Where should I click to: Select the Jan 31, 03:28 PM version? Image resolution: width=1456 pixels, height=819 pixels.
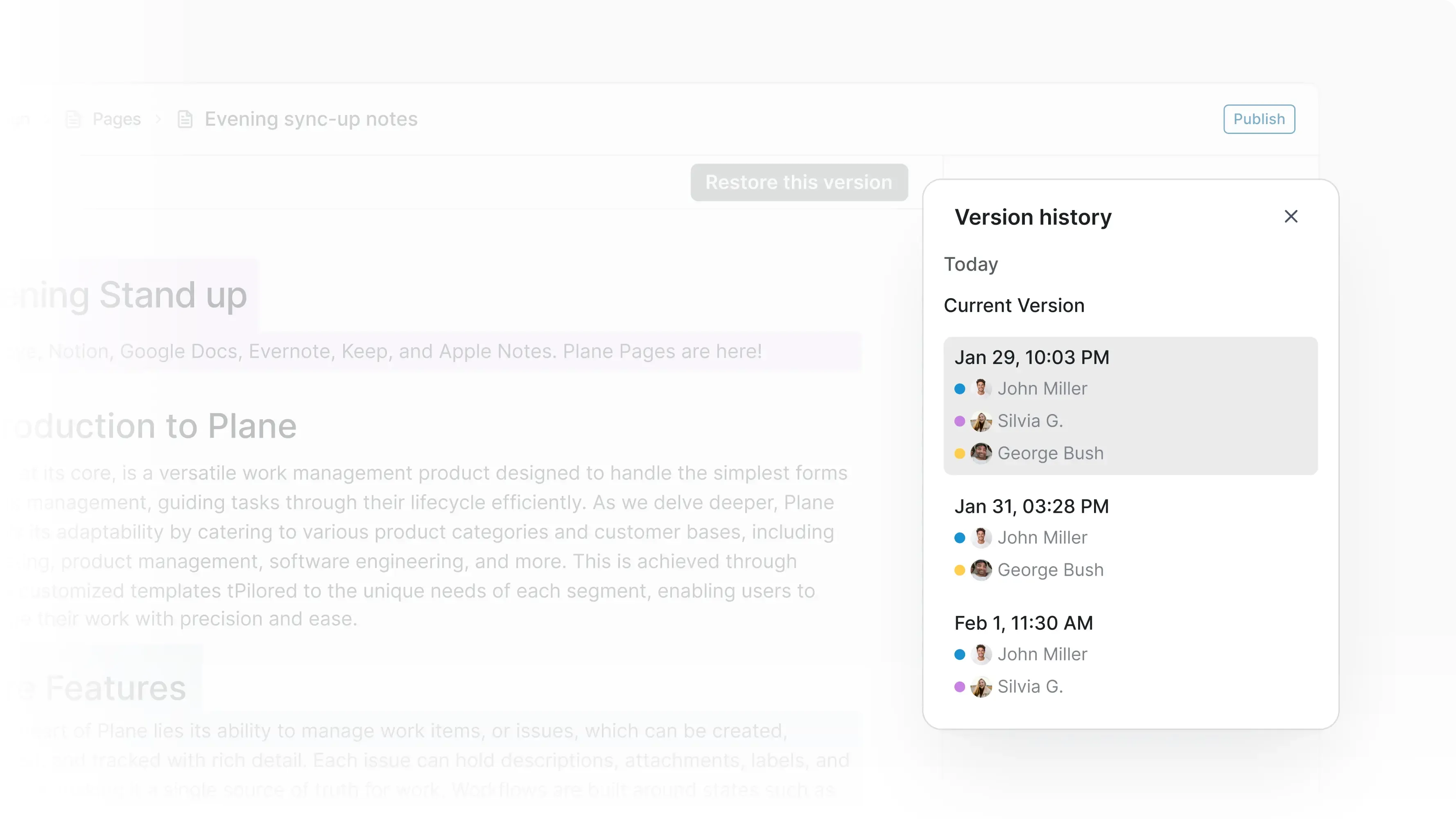pyautogui.click(x=1031, y=506)
